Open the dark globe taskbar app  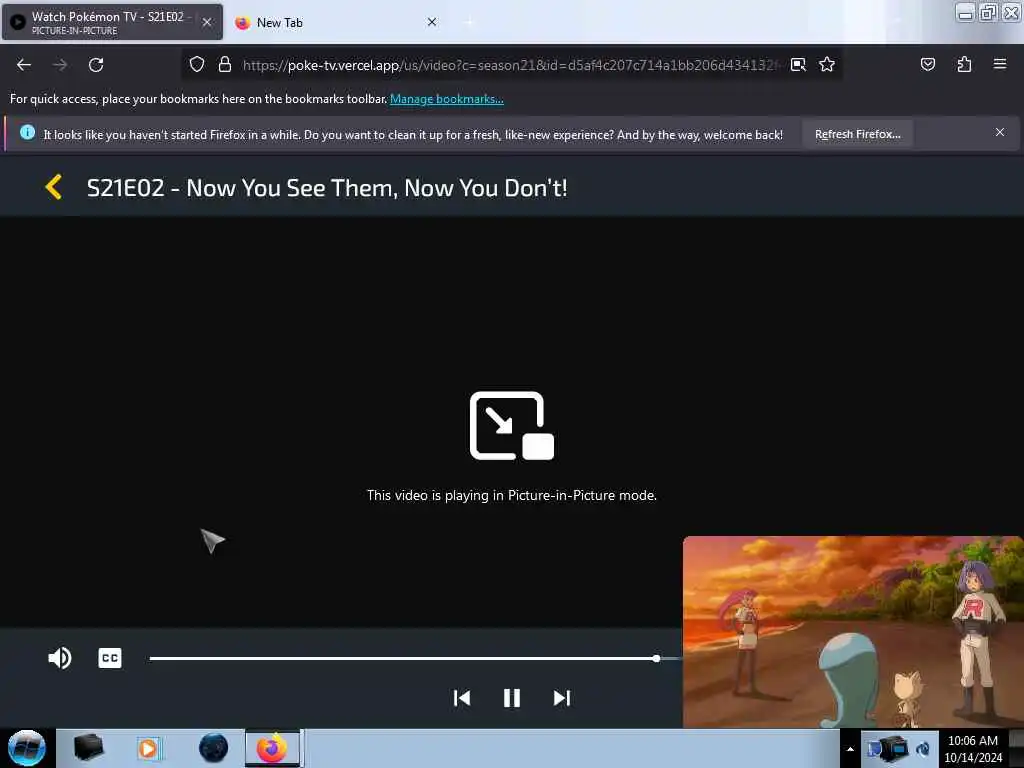coord(214,748)
